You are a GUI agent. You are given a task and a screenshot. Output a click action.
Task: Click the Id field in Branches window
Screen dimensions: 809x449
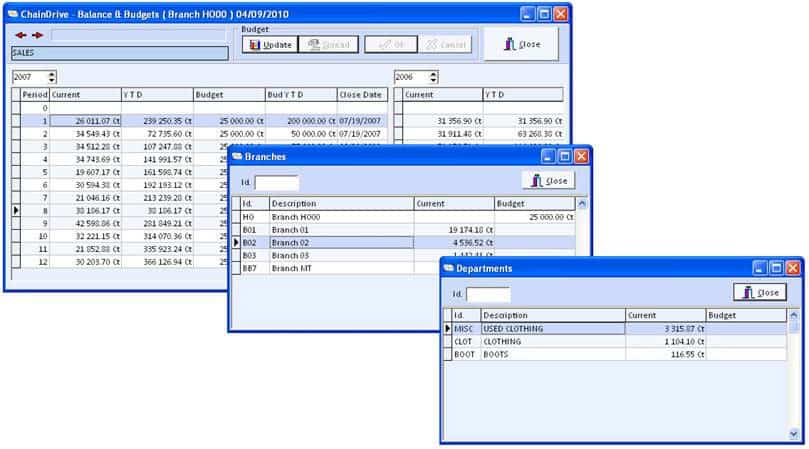pos(277,183)
